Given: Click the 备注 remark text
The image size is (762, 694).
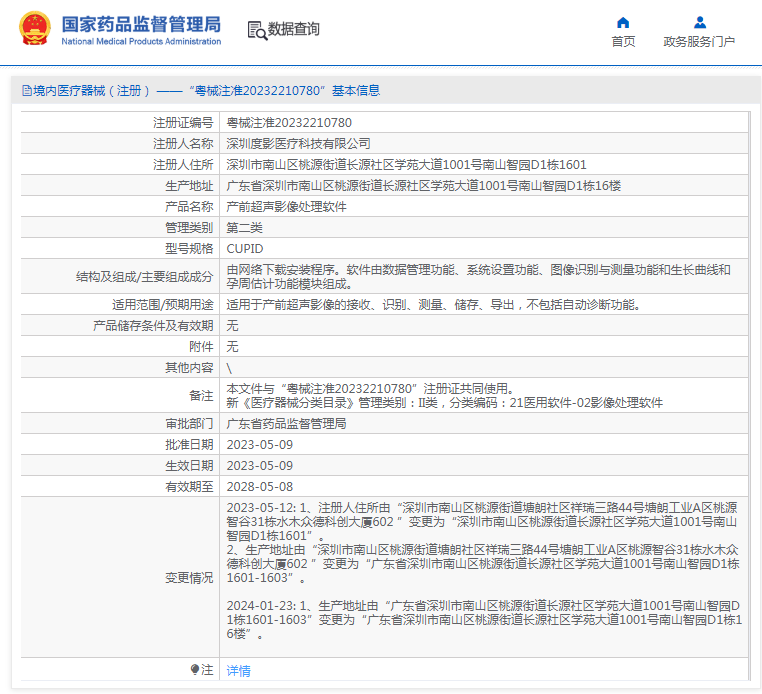Looking at the screenshot, I should point(445,396).
